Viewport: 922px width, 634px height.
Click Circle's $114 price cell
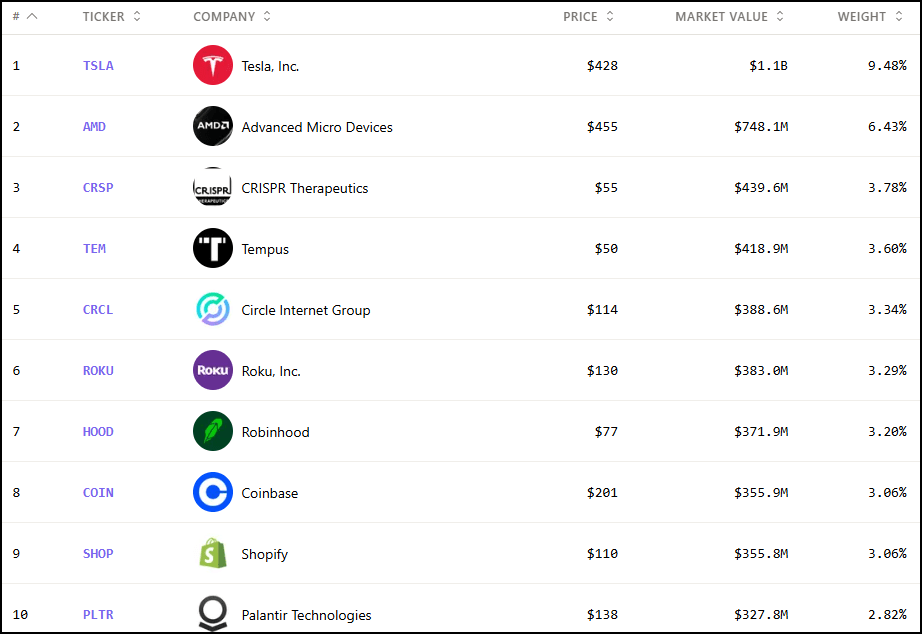(x=602, y=310)
